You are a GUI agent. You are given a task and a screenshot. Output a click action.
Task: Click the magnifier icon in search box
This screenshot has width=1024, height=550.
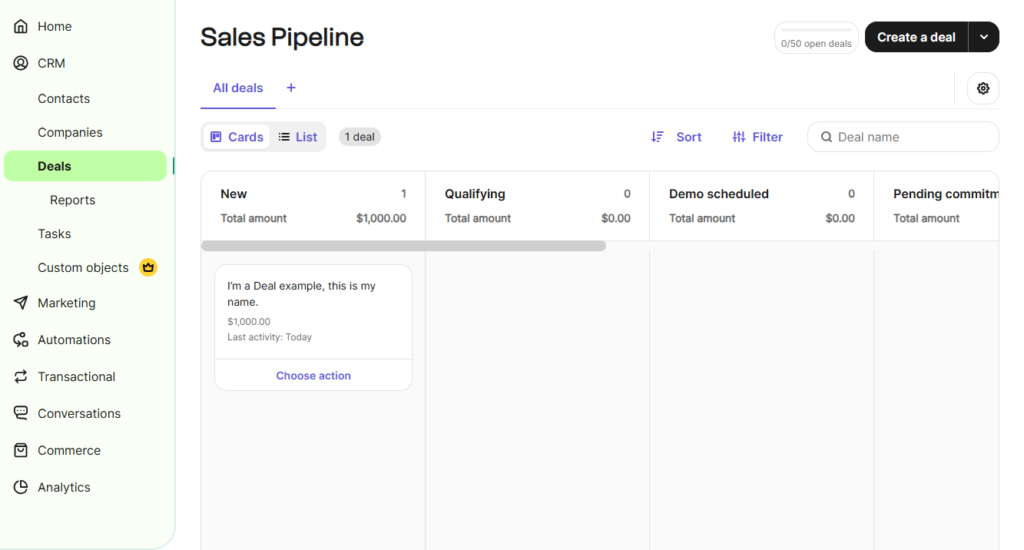tap(826, 137)
